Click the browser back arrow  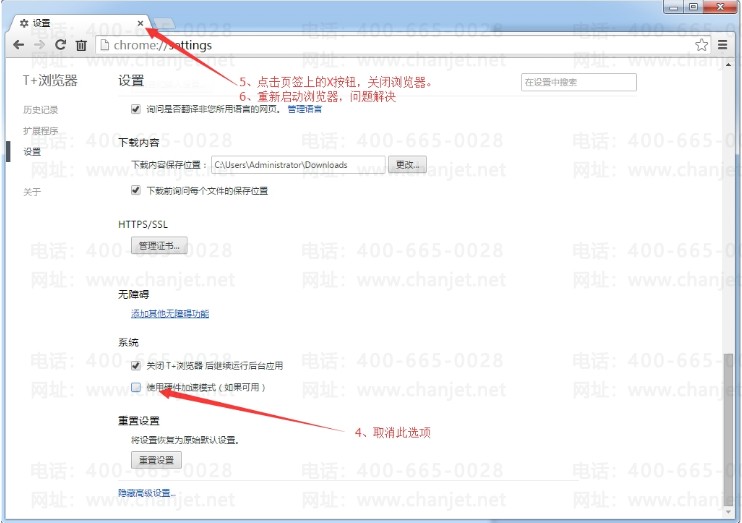tap(18, 45)
